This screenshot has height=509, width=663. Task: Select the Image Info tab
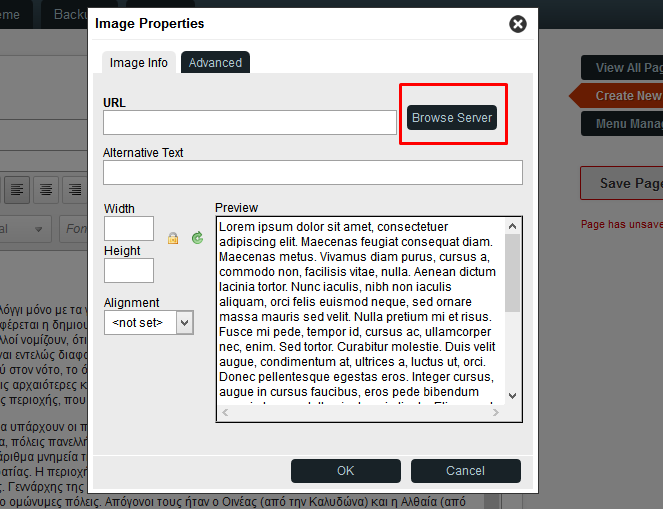[x=139, y=63]
